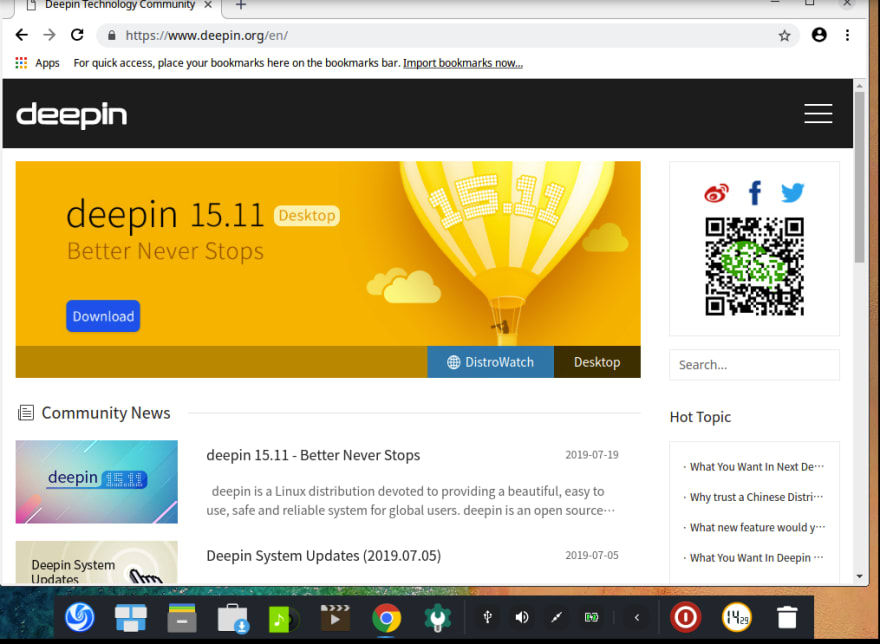Select the DistroWatch banner tab
The width and height of the screenshot is (880, 644).
coord(491,362)
